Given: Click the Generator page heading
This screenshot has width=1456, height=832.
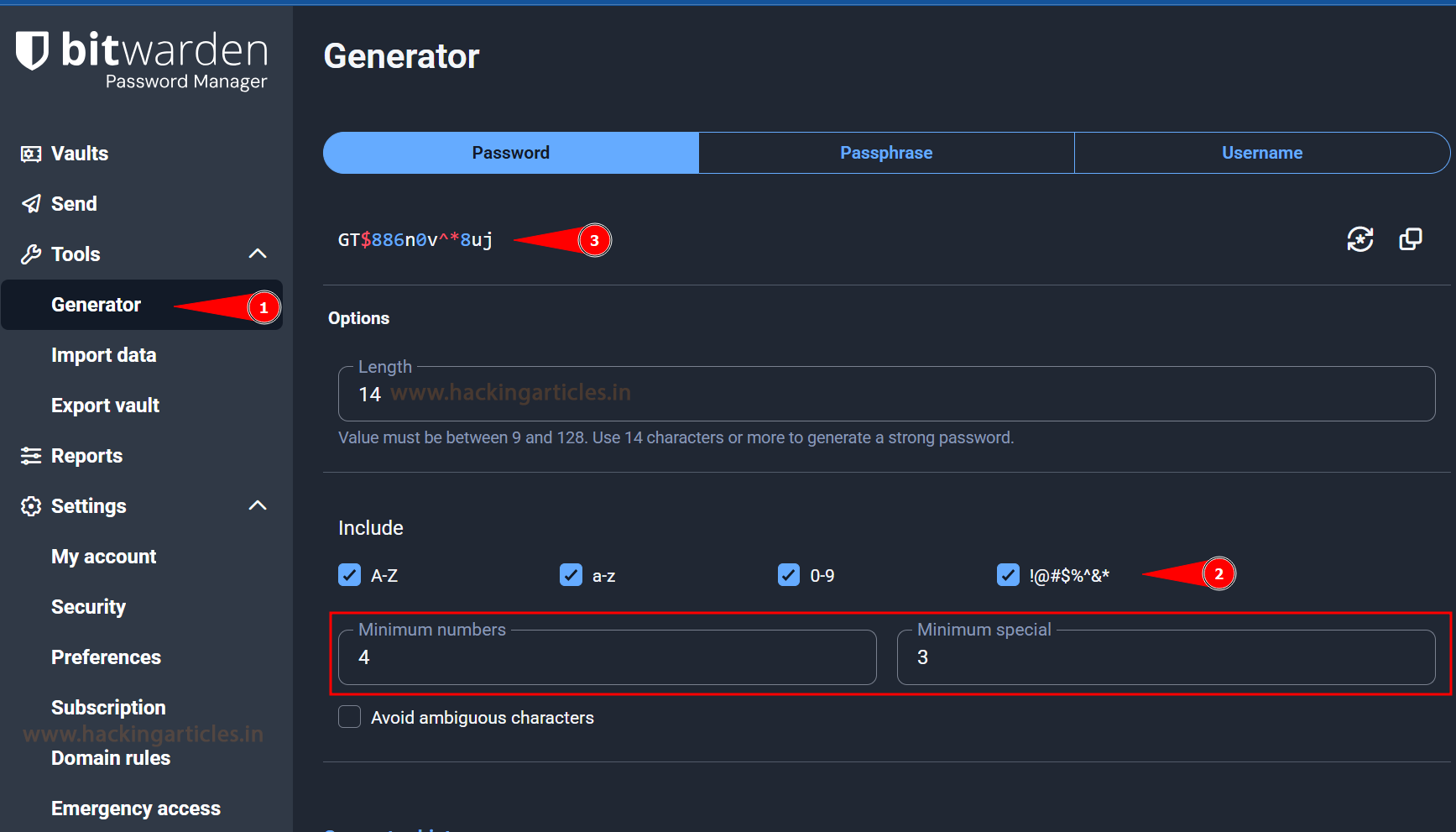Looking at the screenshot, I should click(401, 56).
